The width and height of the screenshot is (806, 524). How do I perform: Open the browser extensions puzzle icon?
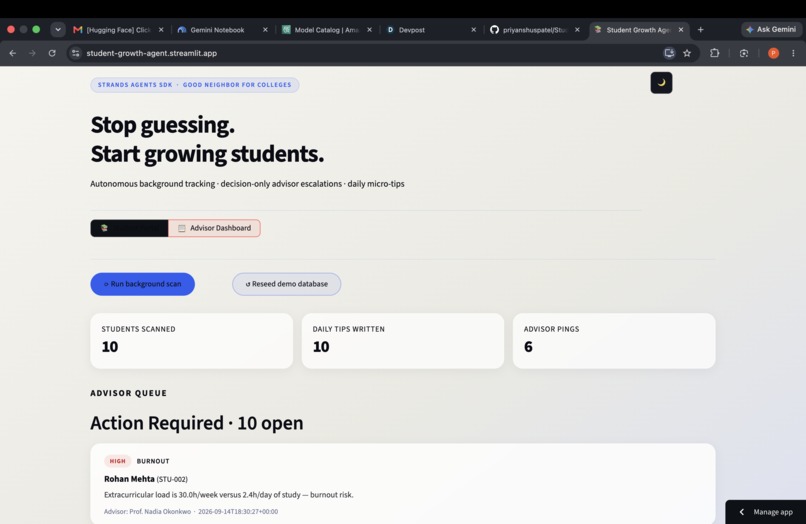(715, 53)
